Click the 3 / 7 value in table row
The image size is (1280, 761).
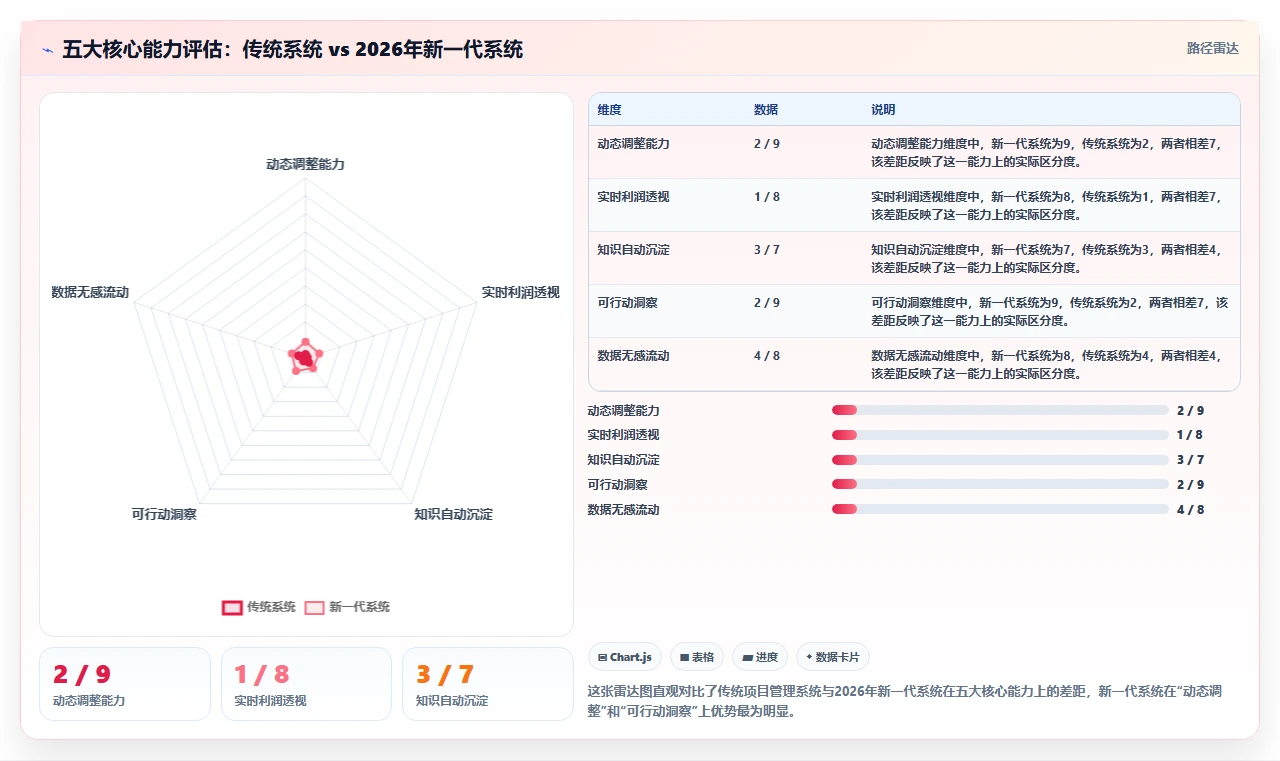pyautogui.click(x=767, y=250)
